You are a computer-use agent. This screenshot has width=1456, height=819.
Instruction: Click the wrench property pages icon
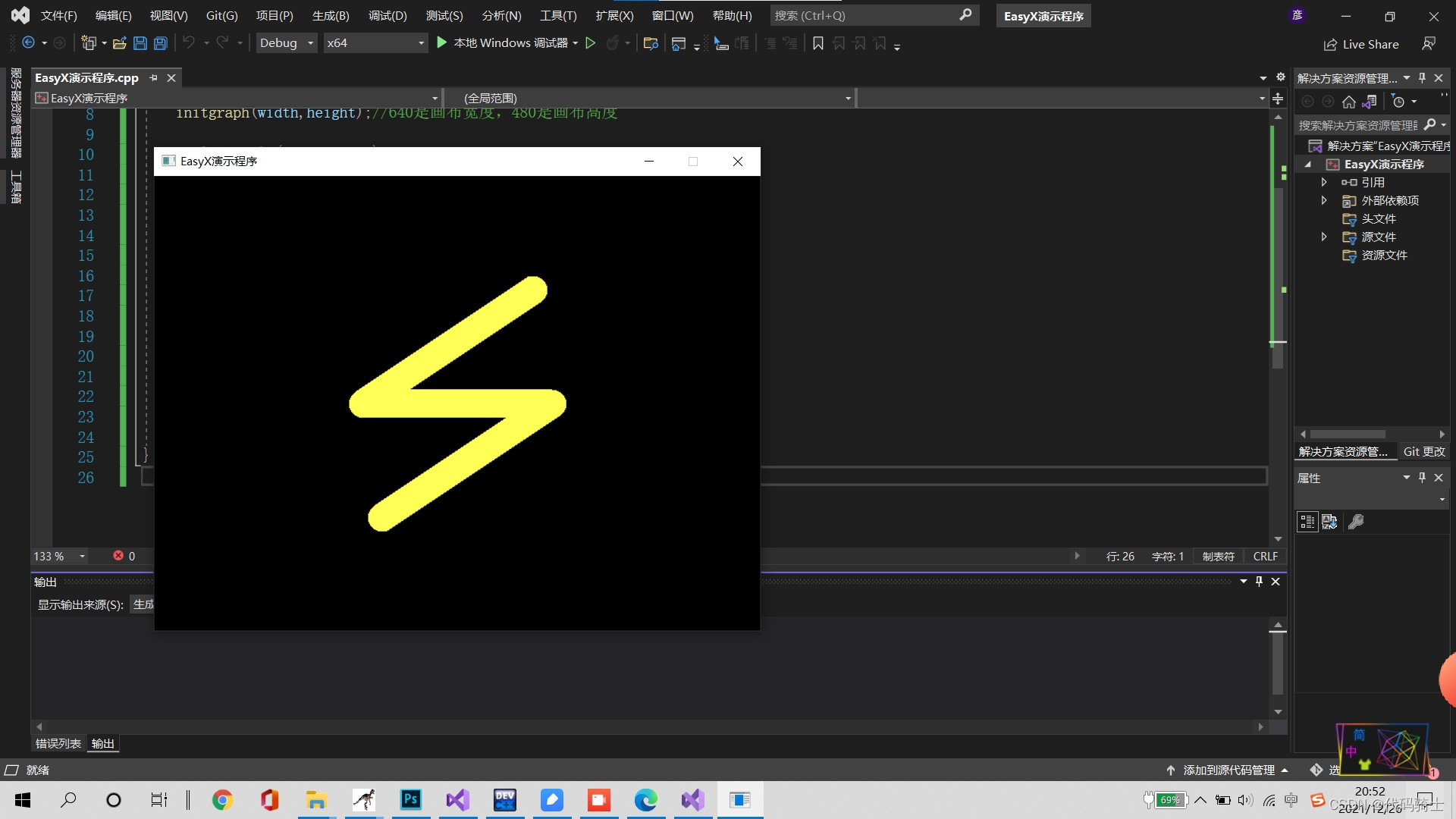1356,522
